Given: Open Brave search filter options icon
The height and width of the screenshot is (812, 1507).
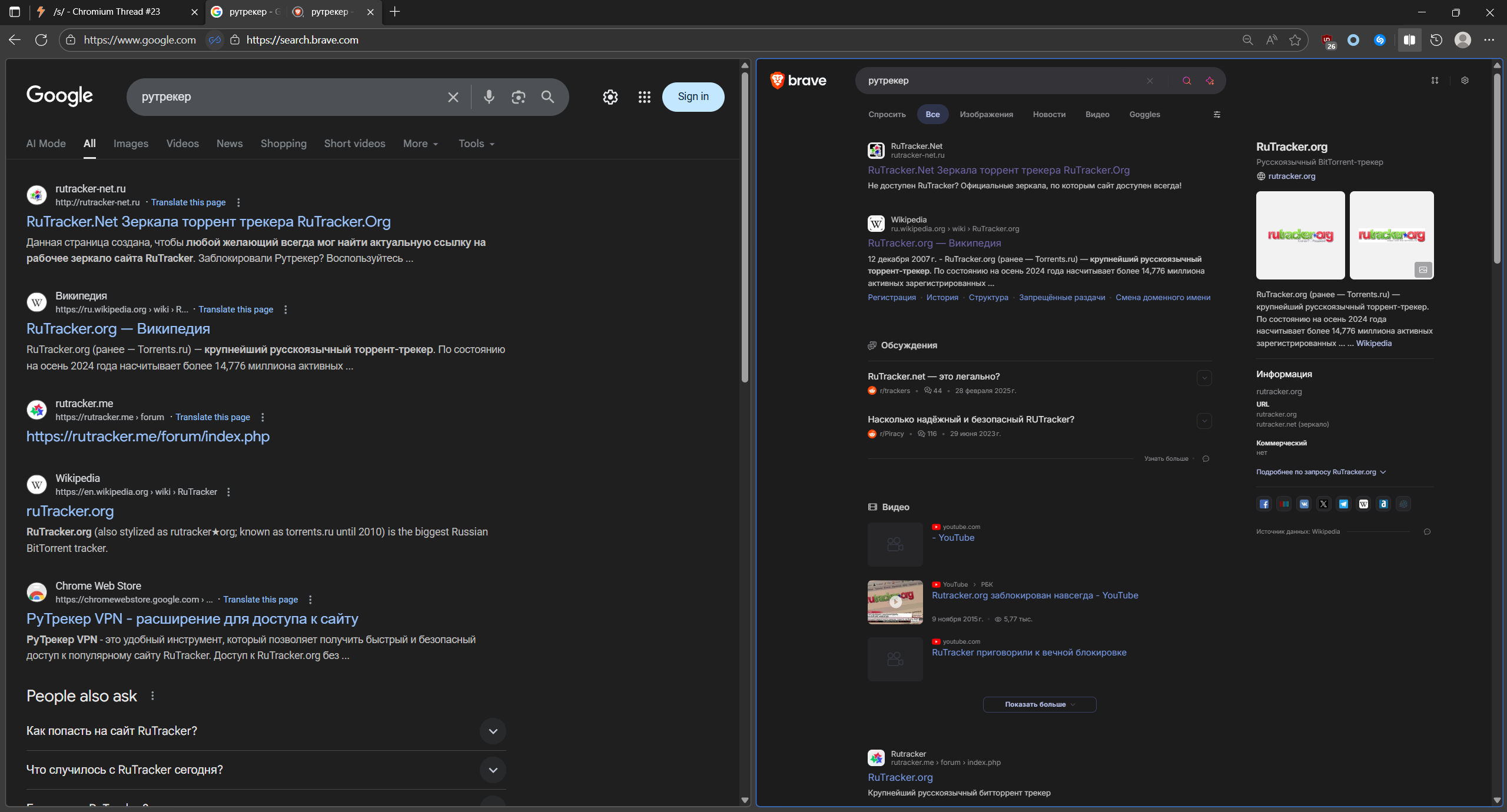Looking at the screenshot, I should (x=1217, y=115).
